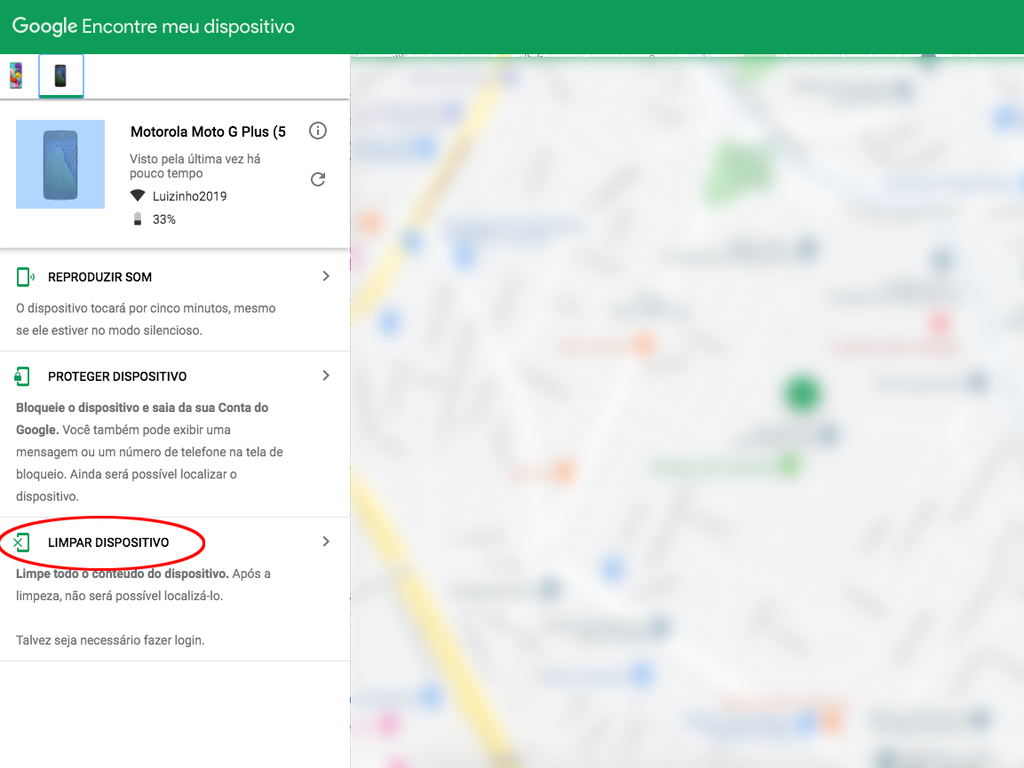Open device info for Motorola Moto G Plus
The width and height of the screenshot is (1024, 768).
pos(318,131)
